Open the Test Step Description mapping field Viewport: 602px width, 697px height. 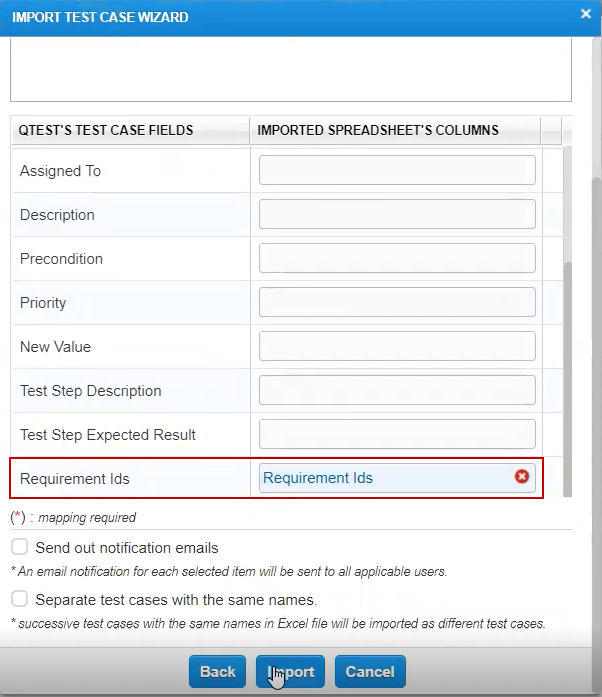397,391
